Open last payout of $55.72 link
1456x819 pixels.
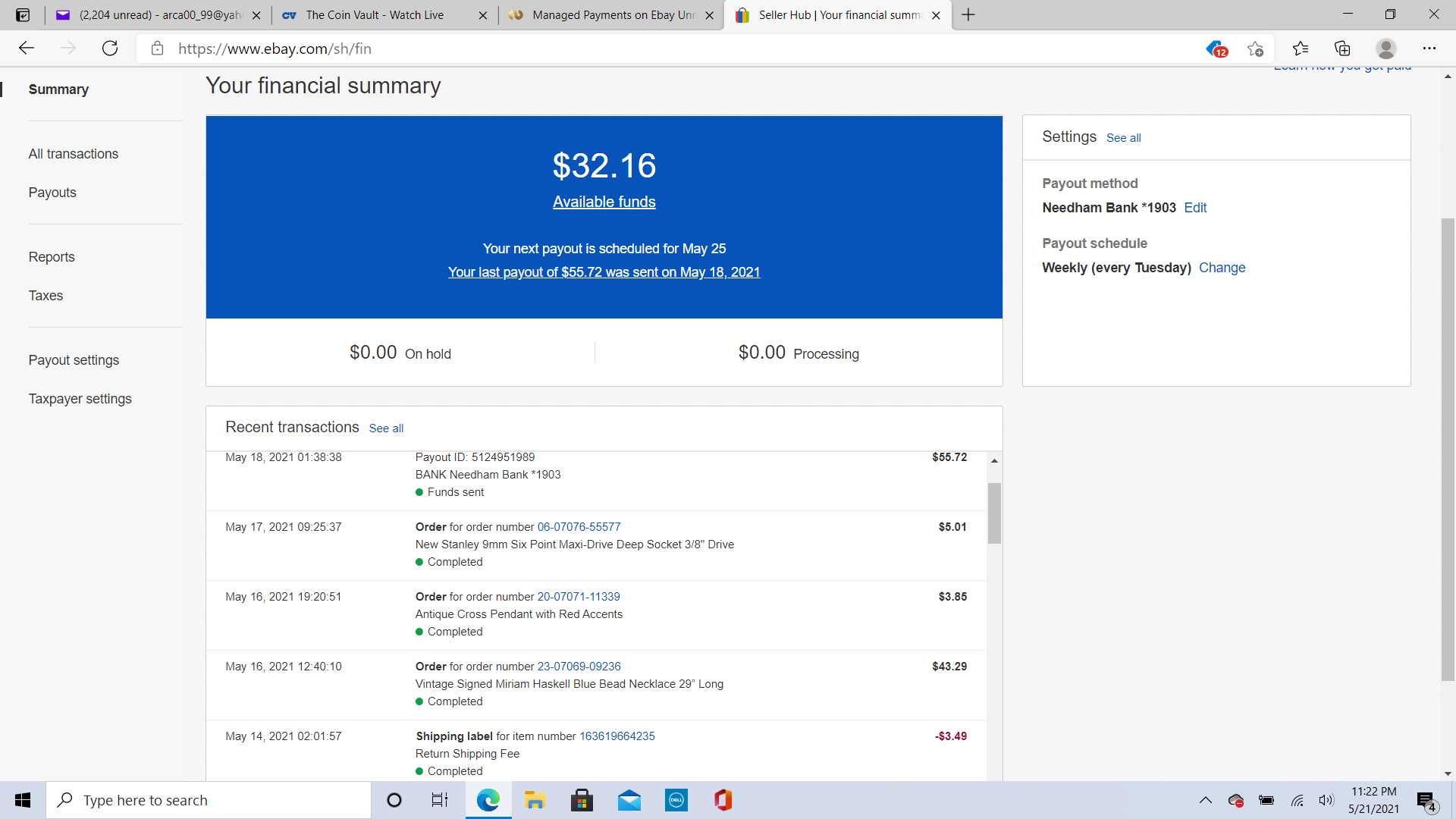tap(604, 272)
